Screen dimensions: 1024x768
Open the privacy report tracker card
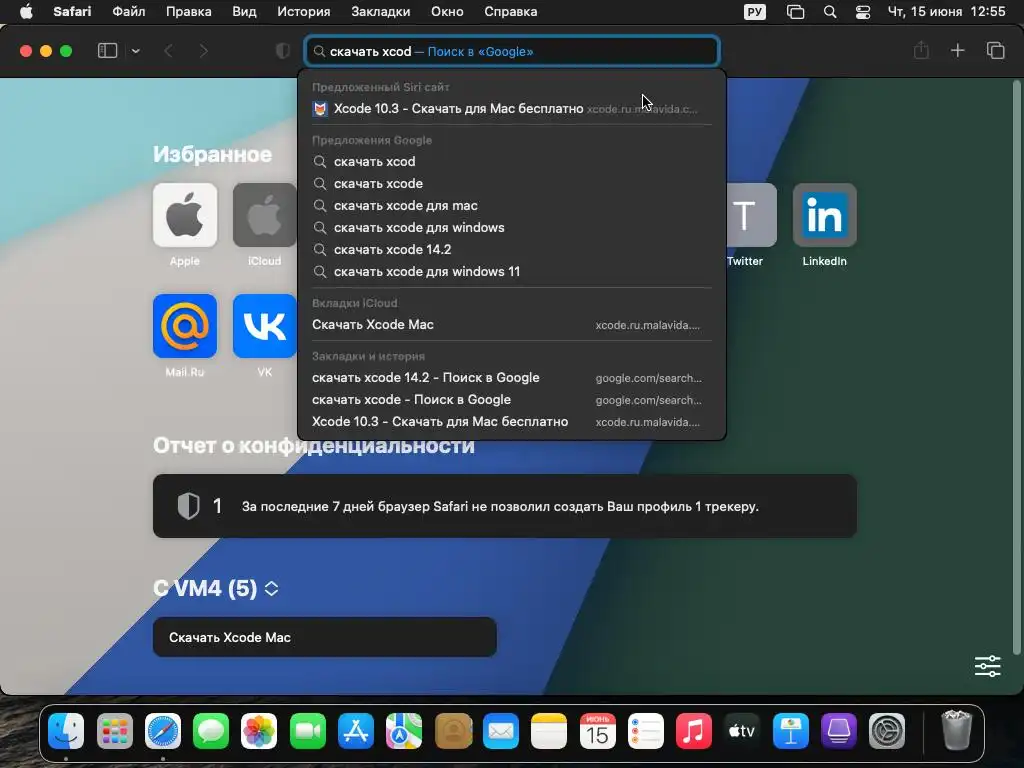pos(505,506)
